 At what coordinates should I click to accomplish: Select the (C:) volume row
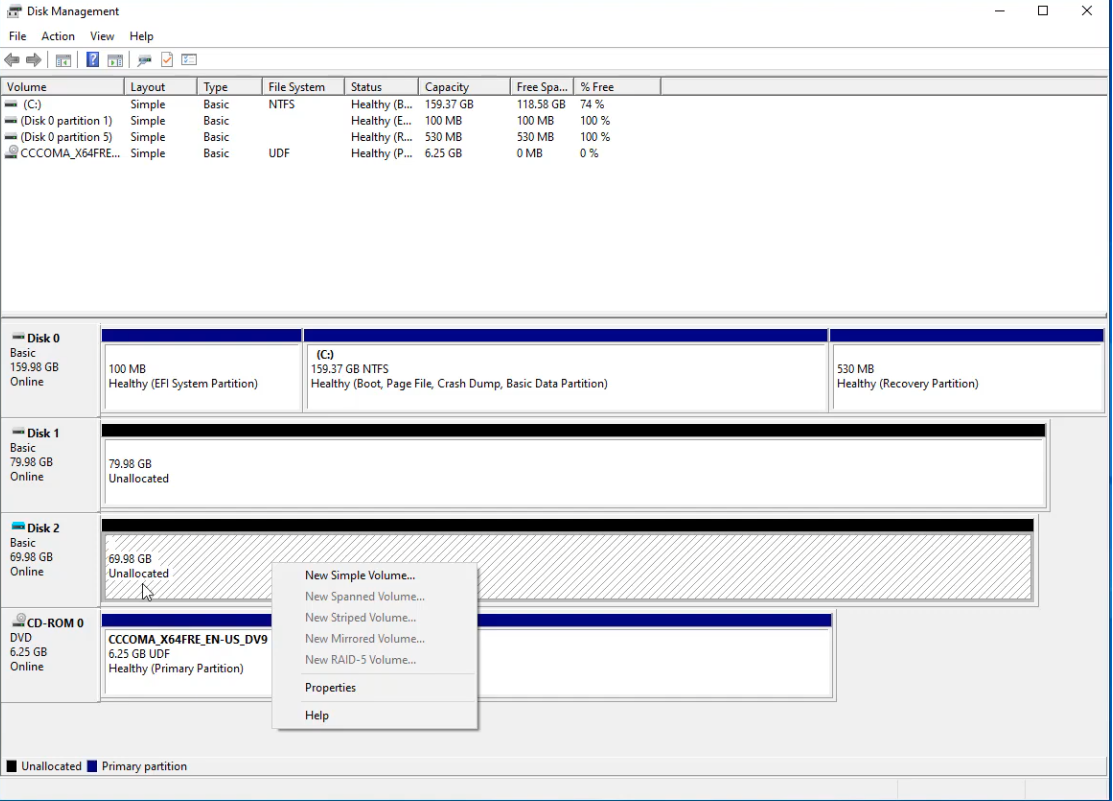[x=331, y=104]
